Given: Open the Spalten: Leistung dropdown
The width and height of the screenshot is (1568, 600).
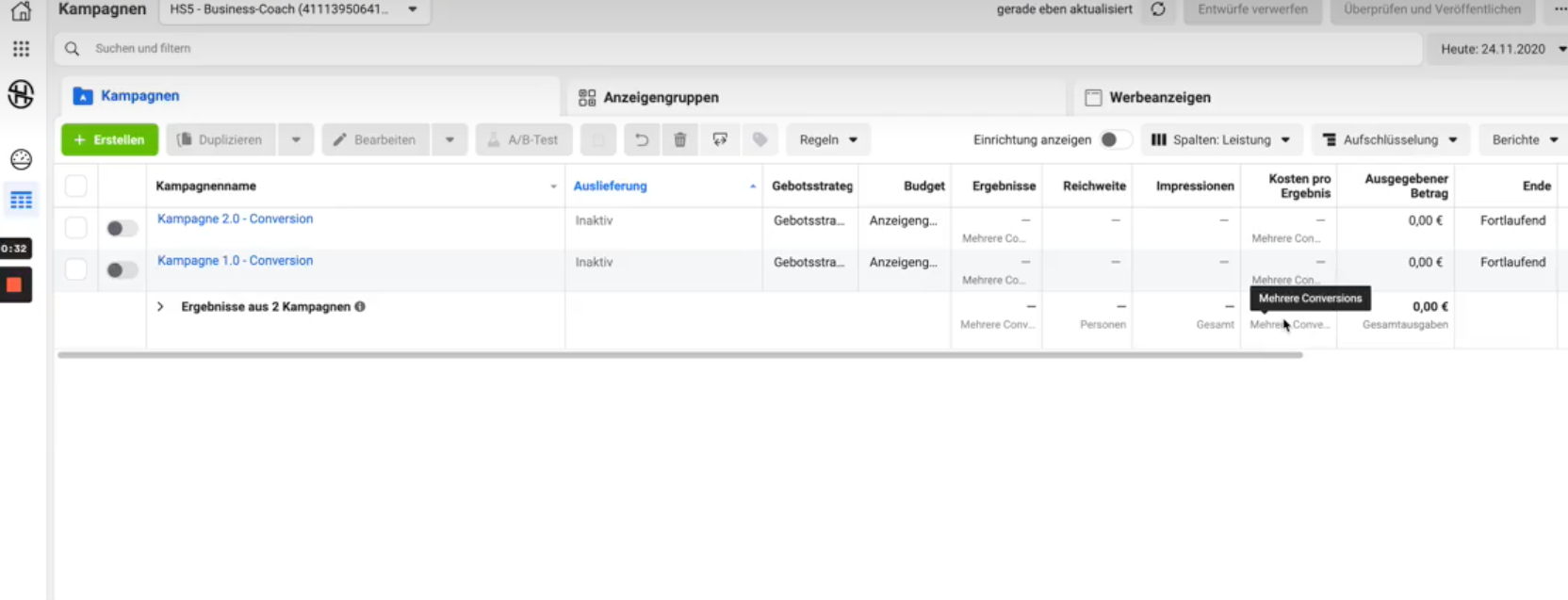Looking at the screenshot, I should tap(1220, 139).
